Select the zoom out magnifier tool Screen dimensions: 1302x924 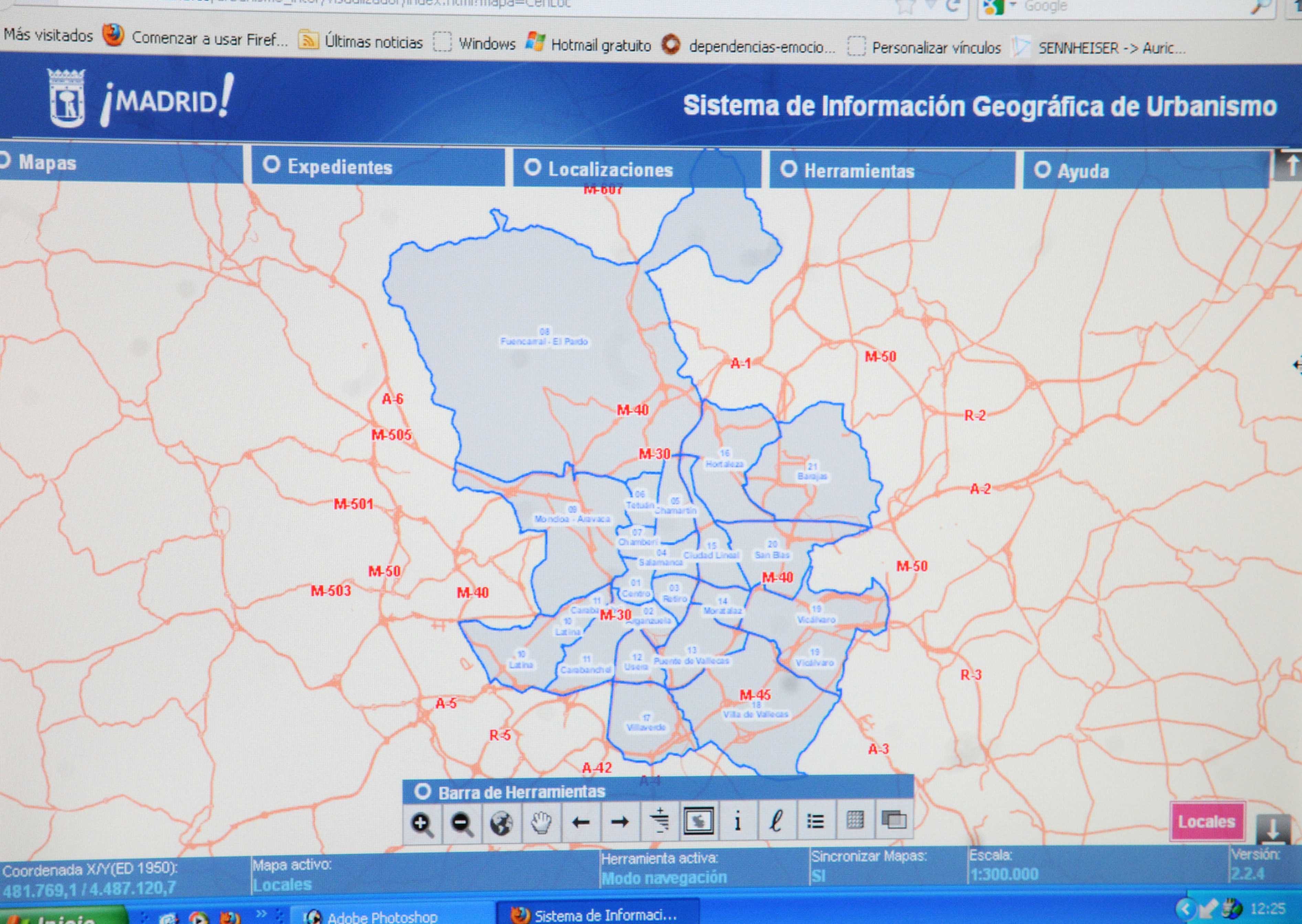point(461,824)
